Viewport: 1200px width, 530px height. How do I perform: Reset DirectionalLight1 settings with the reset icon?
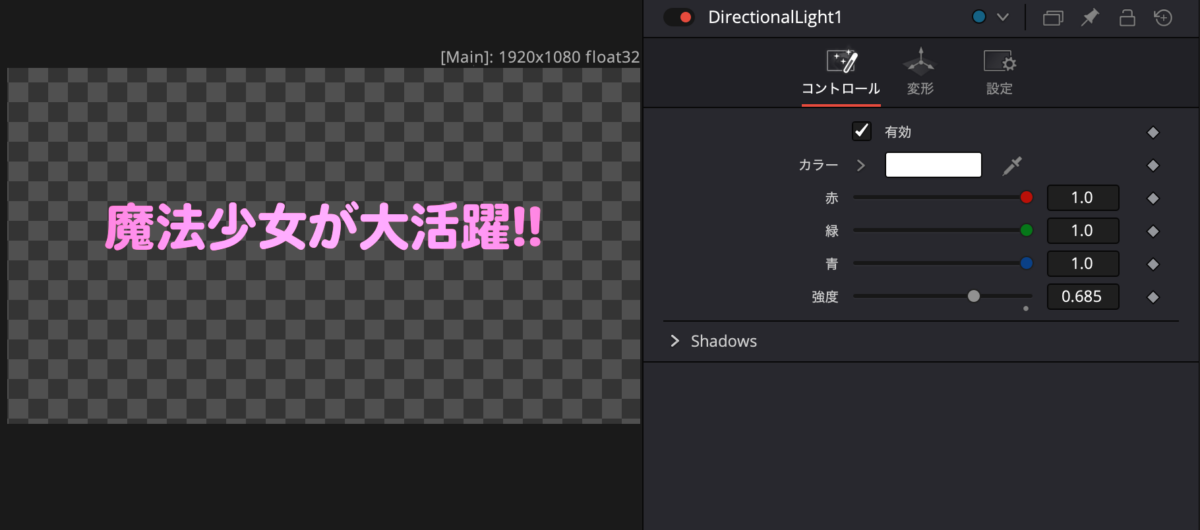tap(1163, 17)
